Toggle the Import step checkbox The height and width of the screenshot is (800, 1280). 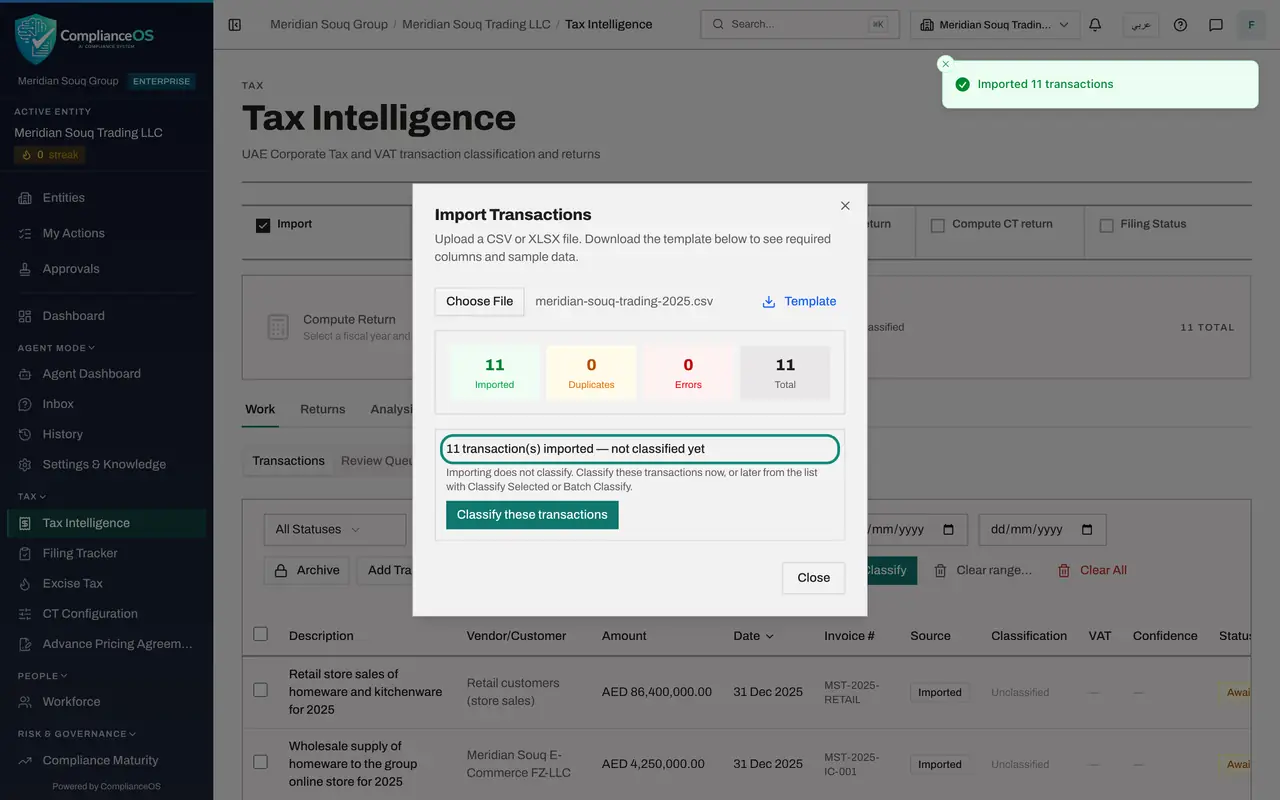pyautogui.click(x=263, y=225)
